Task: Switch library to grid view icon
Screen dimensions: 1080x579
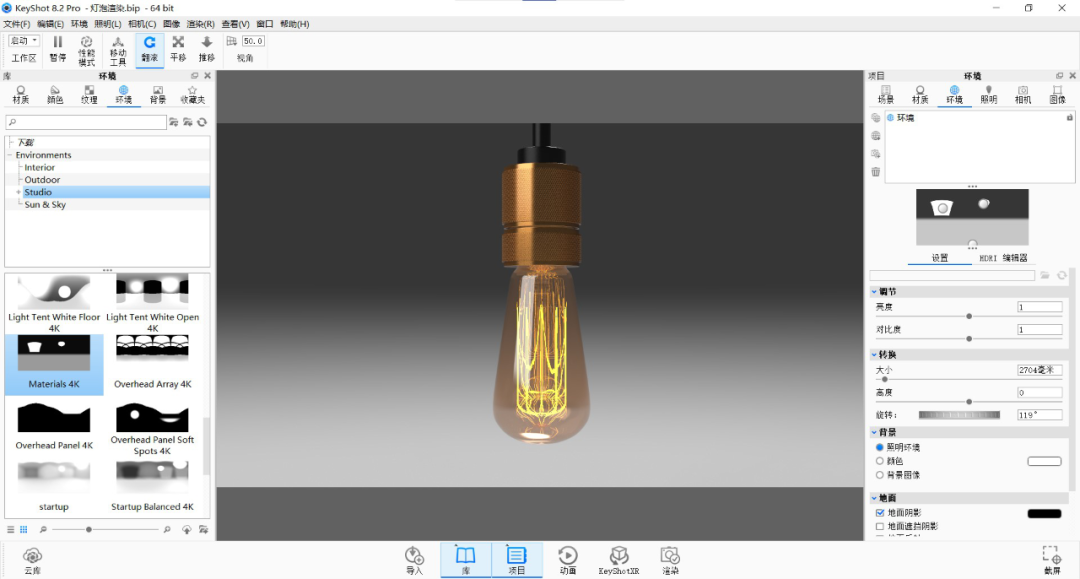Action: 23,529
